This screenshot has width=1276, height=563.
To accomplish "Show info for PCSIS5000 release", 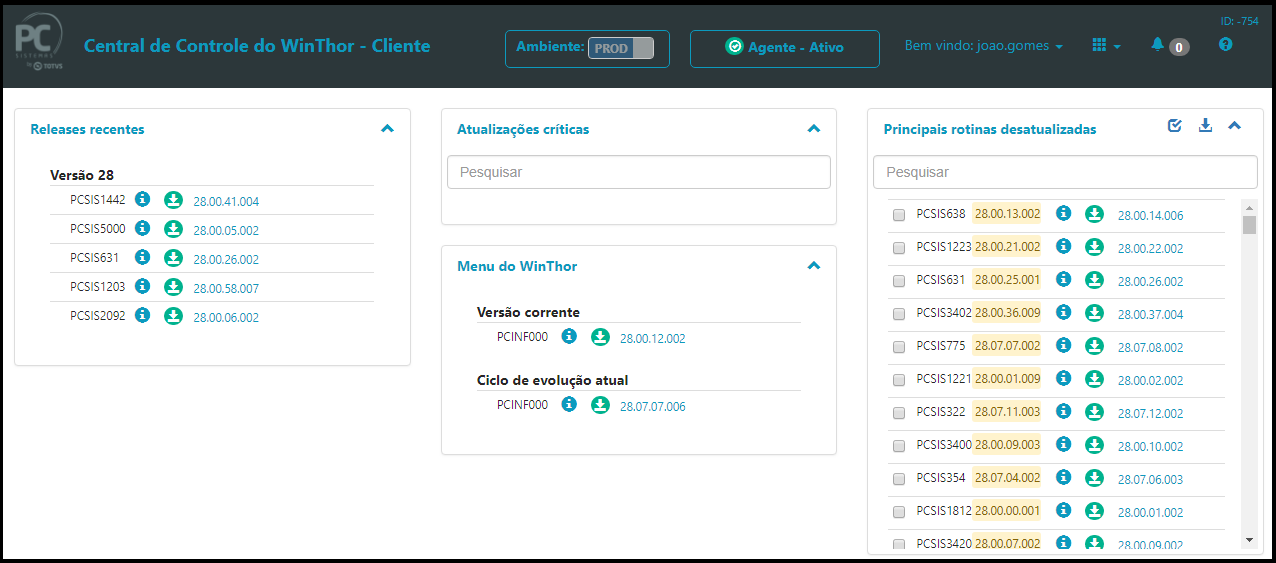I will [142, 228].
